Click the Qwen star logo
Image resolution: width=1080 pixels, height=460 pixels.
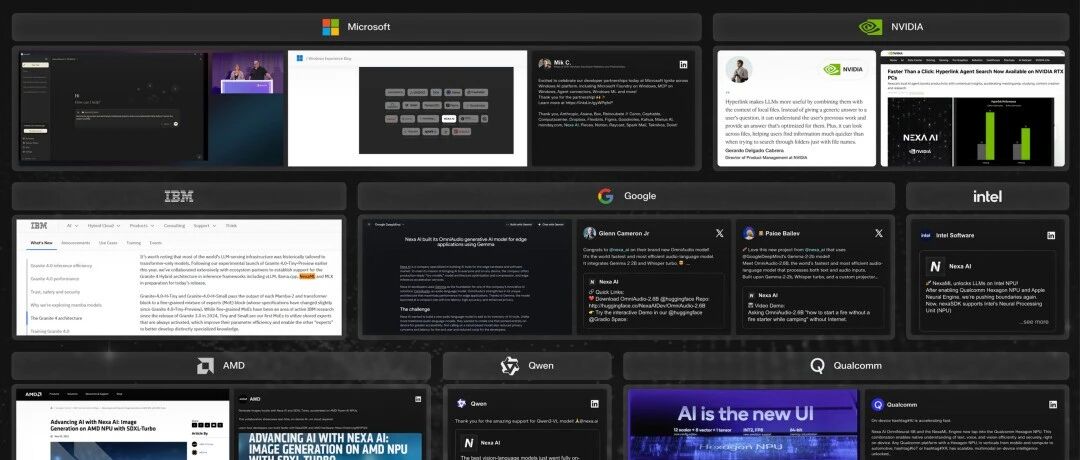510,366
